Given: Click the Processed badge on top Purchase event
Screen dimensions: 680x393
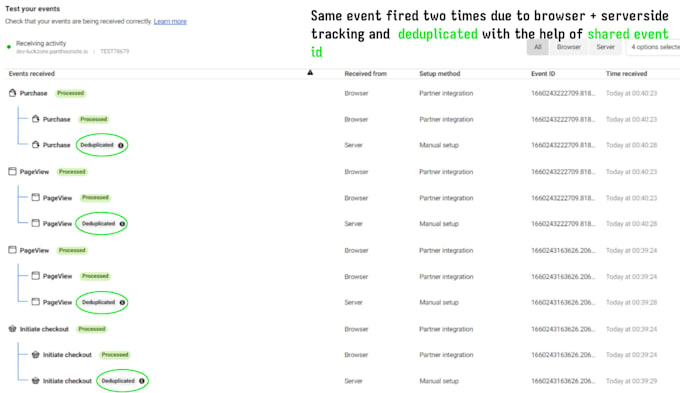Looking at the screenshot, I should [71, 93].
